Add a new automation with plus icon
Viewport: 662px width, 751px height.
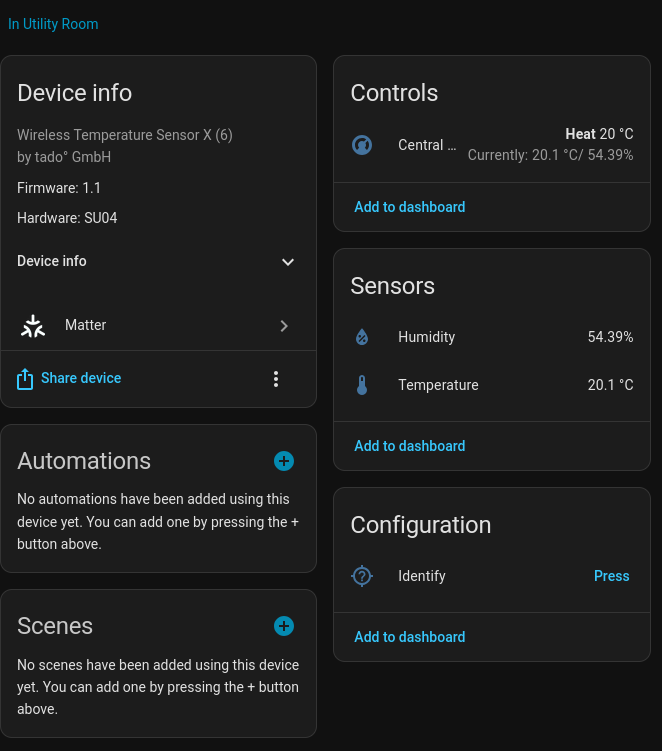[284, 461]
